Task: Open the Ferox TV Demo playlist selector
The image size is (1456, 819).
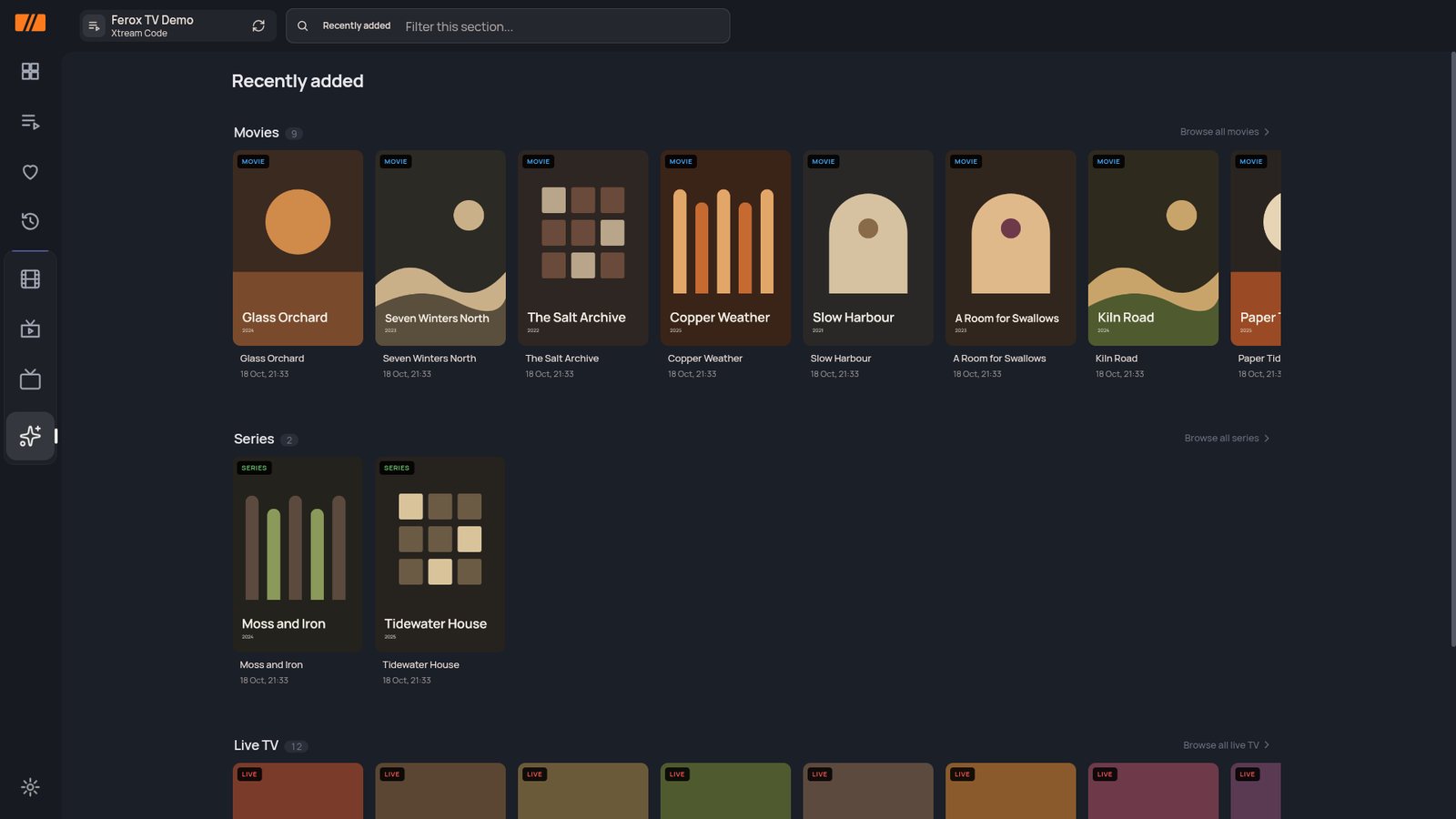Action: point(177,25)
